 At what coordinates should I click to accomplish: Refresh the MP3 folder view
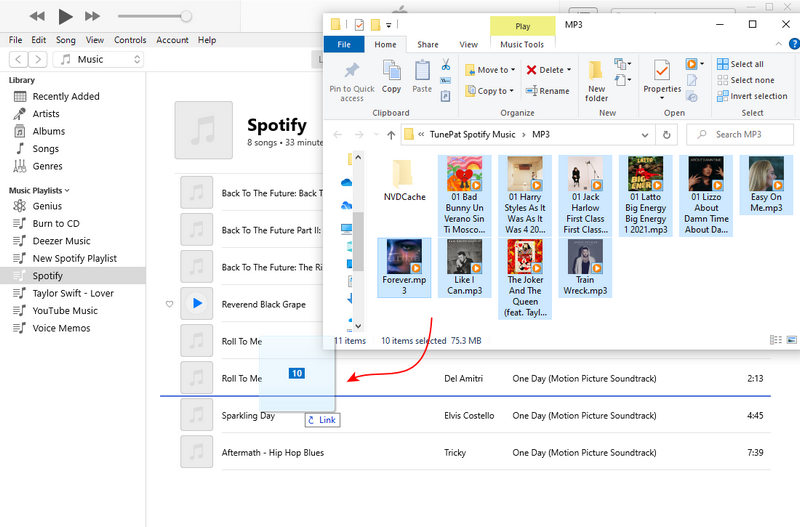(666, 135)
